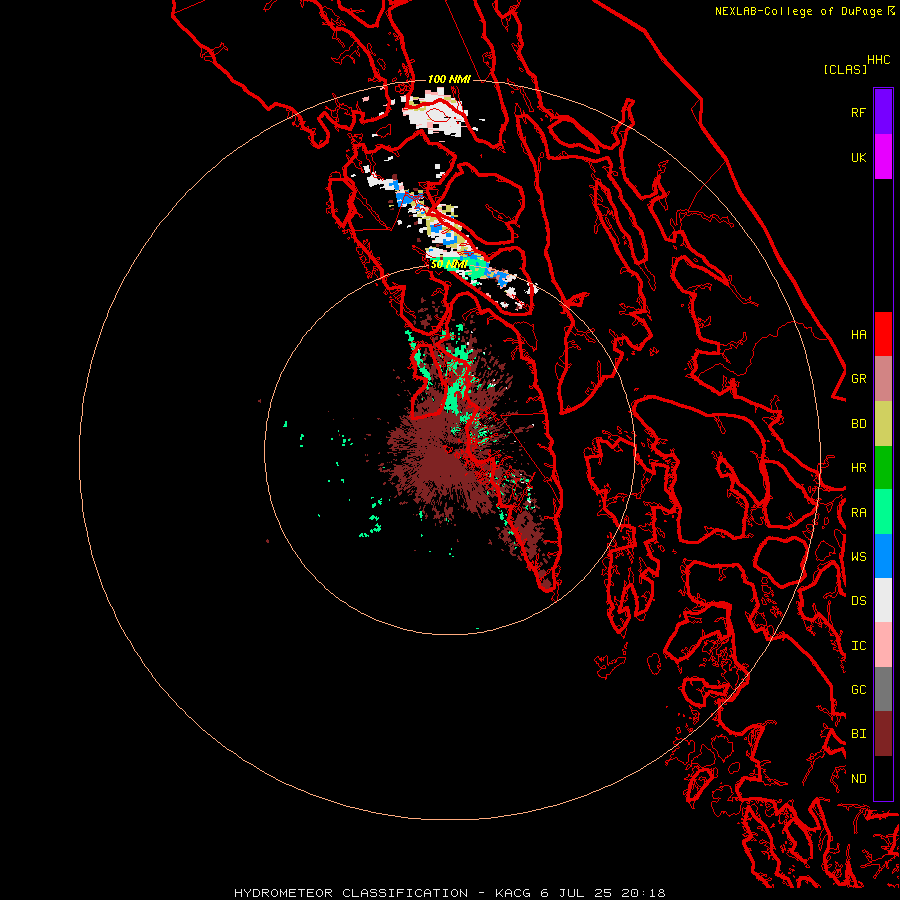Select the GR graupel color swatch
This screenshot has height=900, width=900.
883,379
